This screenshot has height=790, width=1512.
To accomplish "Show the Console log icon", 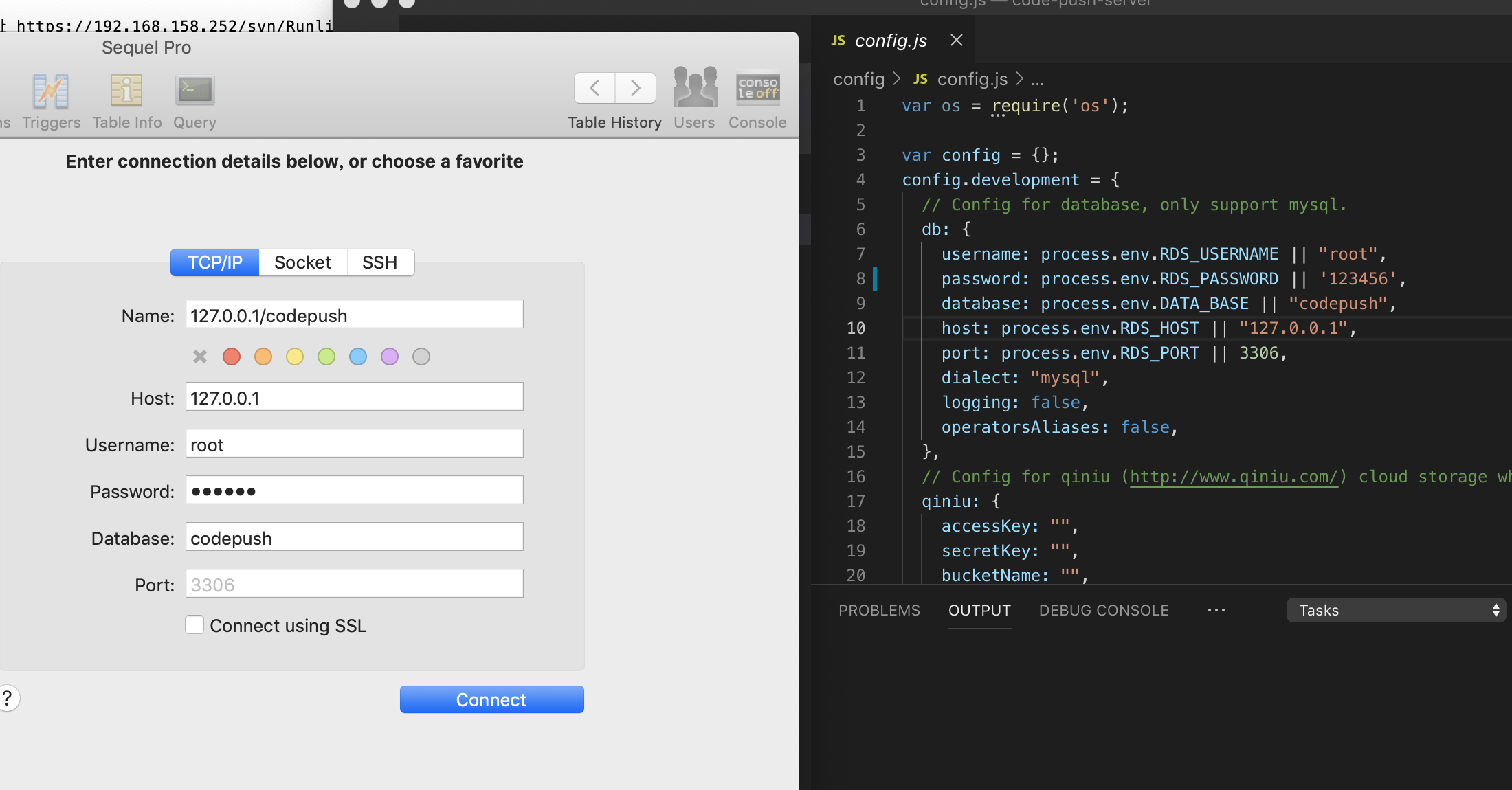I will click(x=757, y=89).
